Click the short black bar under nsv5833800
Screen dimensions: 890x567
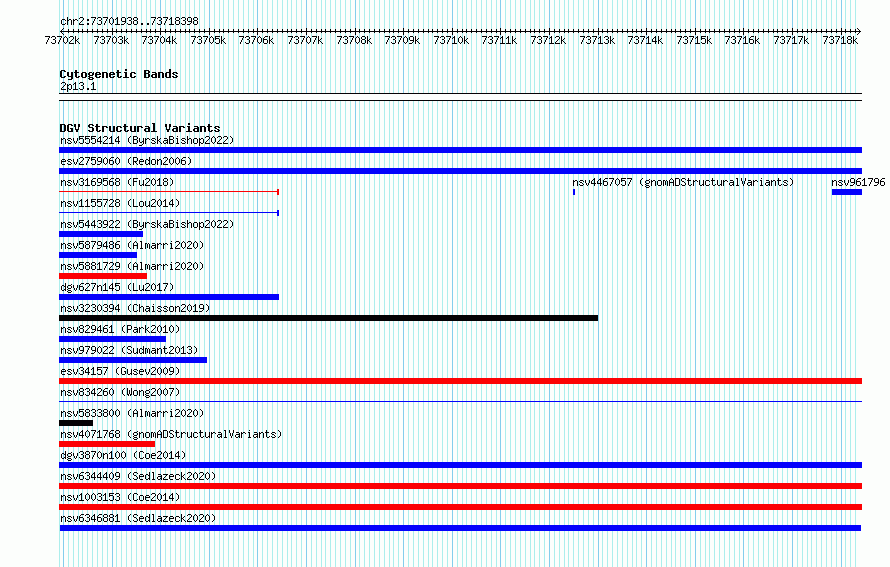pos(76,423)
